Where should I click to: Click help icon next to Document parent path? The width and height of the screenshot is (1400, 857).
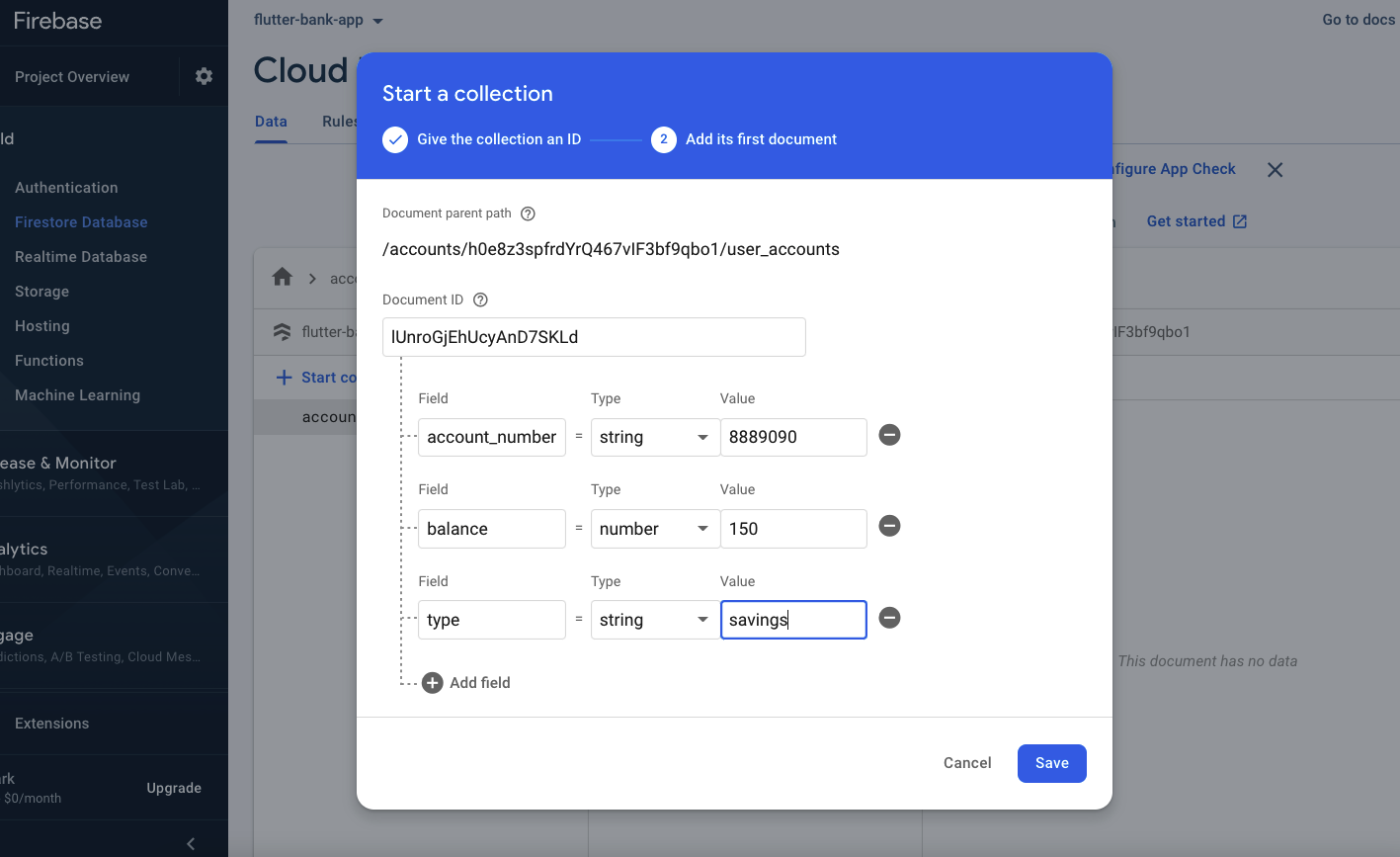[x=528, y=214]
